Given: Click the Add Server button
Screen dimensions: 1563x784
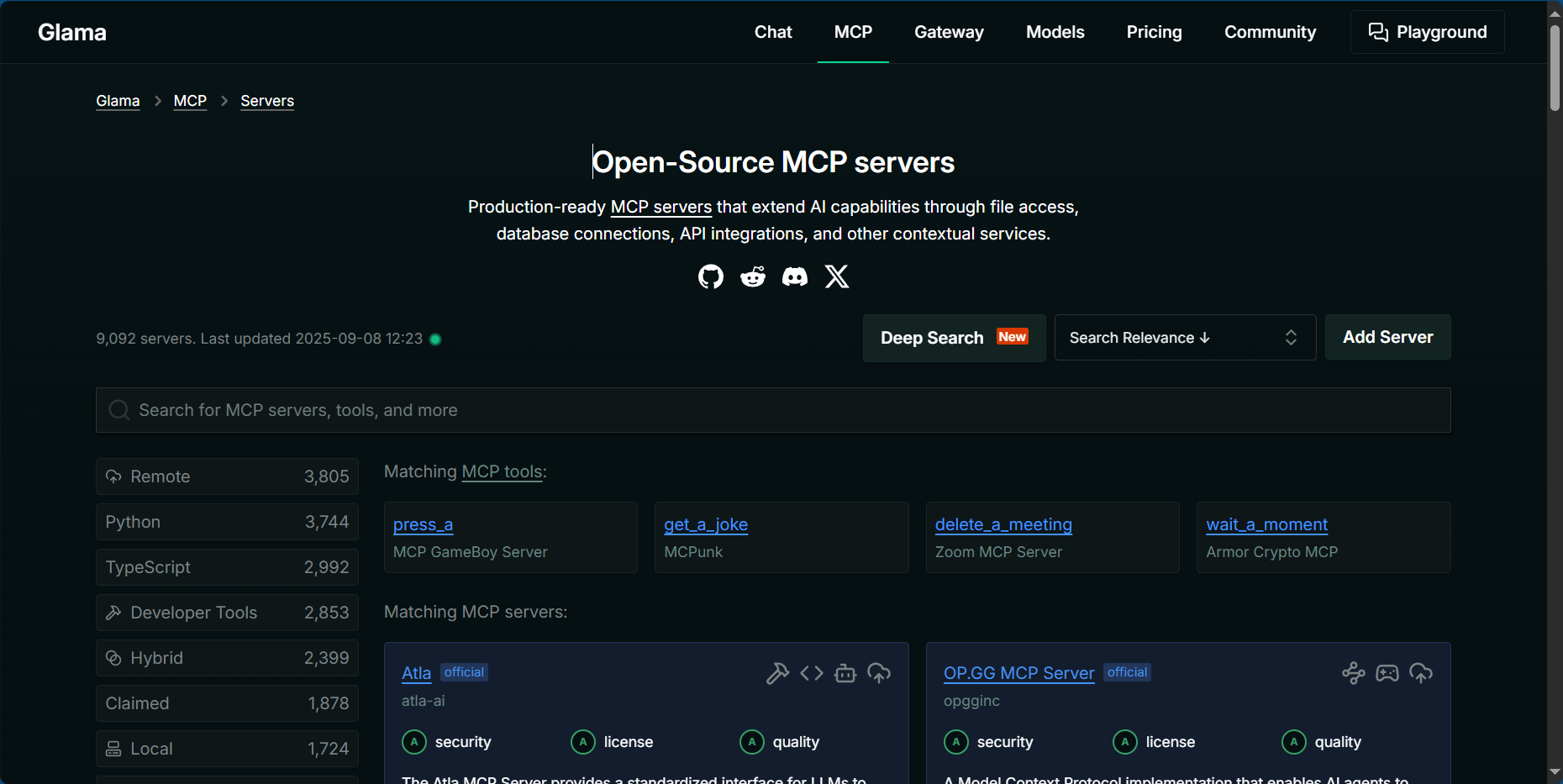Looking at the screenshot, I should click(1388, 337).
